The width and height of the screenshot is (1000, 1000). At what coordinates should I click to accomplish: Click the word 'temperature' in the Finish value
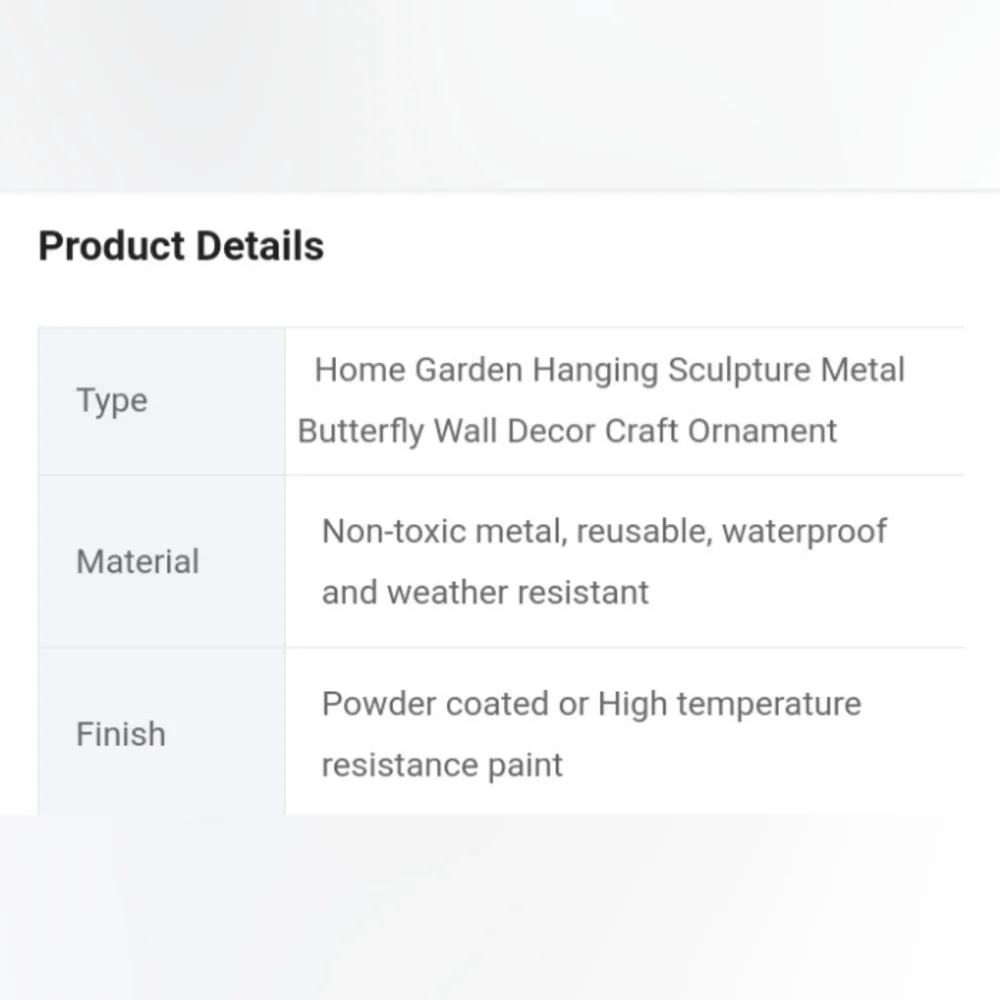click(x=768, y=705)
